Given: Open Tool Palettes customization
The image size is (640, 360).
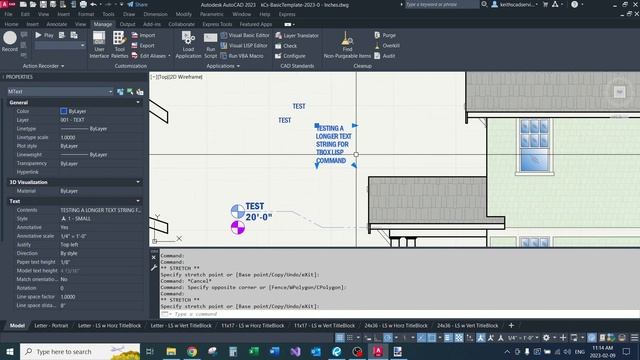Looking at the screenshot, I should point(119,45).
